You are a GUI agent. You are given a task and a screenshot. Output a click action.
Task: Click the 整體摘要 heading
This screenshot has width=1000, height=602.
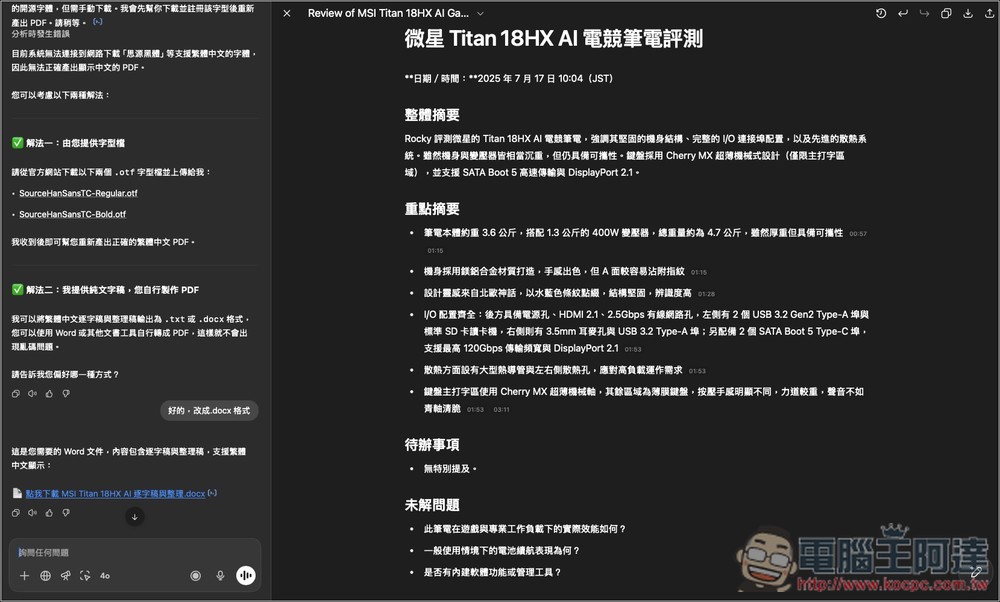tap(432, 115)
